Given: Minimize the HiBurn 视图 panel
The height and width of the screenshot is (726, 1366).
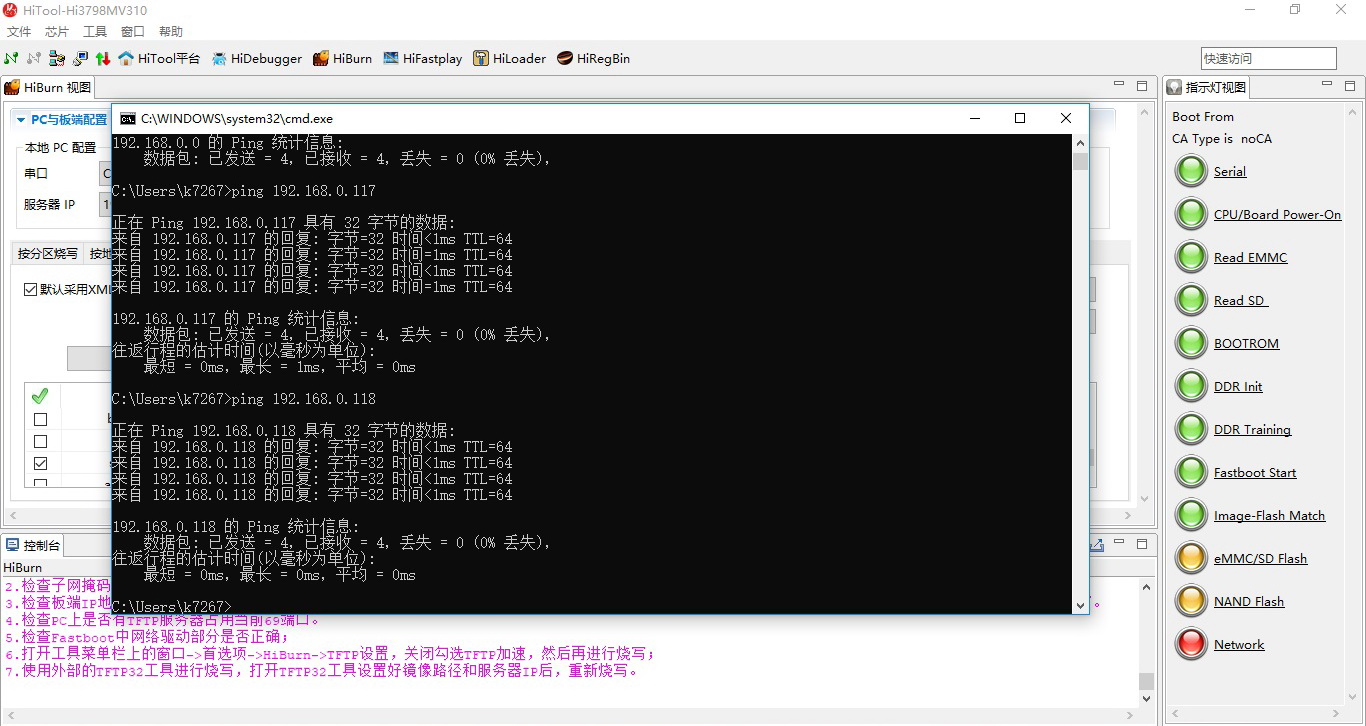Looking at the screenshot, I should pyautogui.click(x=1121, y=86).
